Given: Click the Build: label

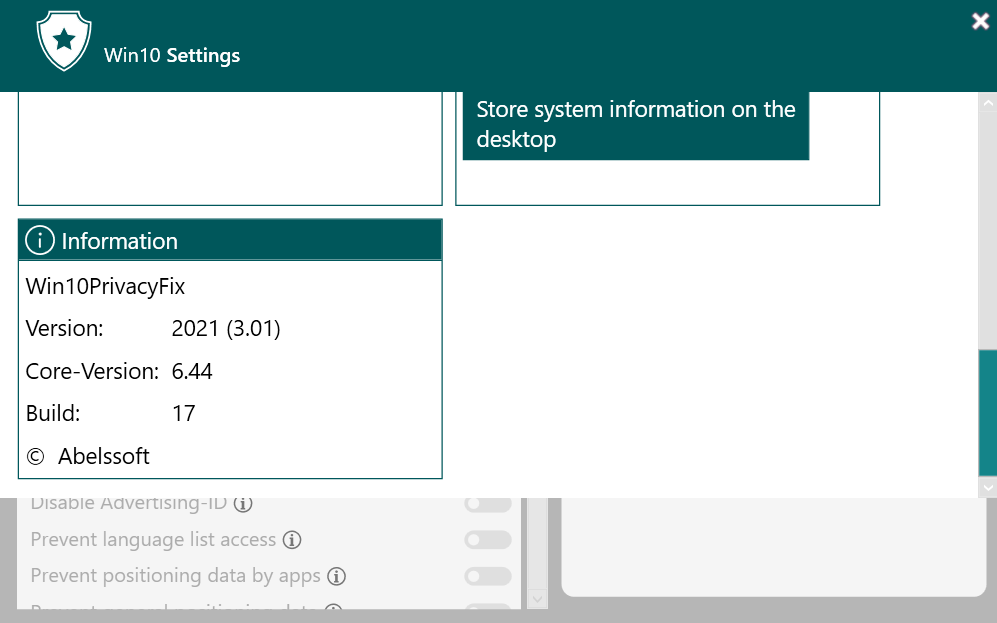Looking at the screenshot, I should [53, 414].
